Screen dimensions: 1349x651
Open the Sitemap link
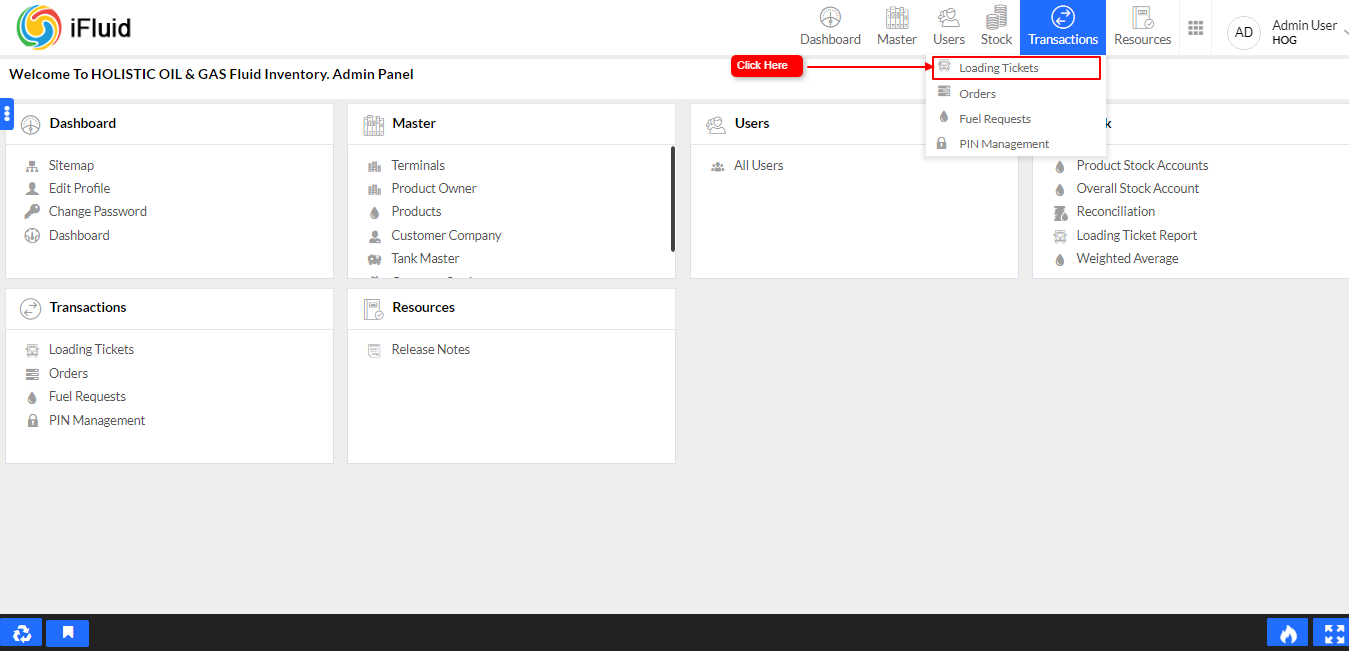(71, 165)
